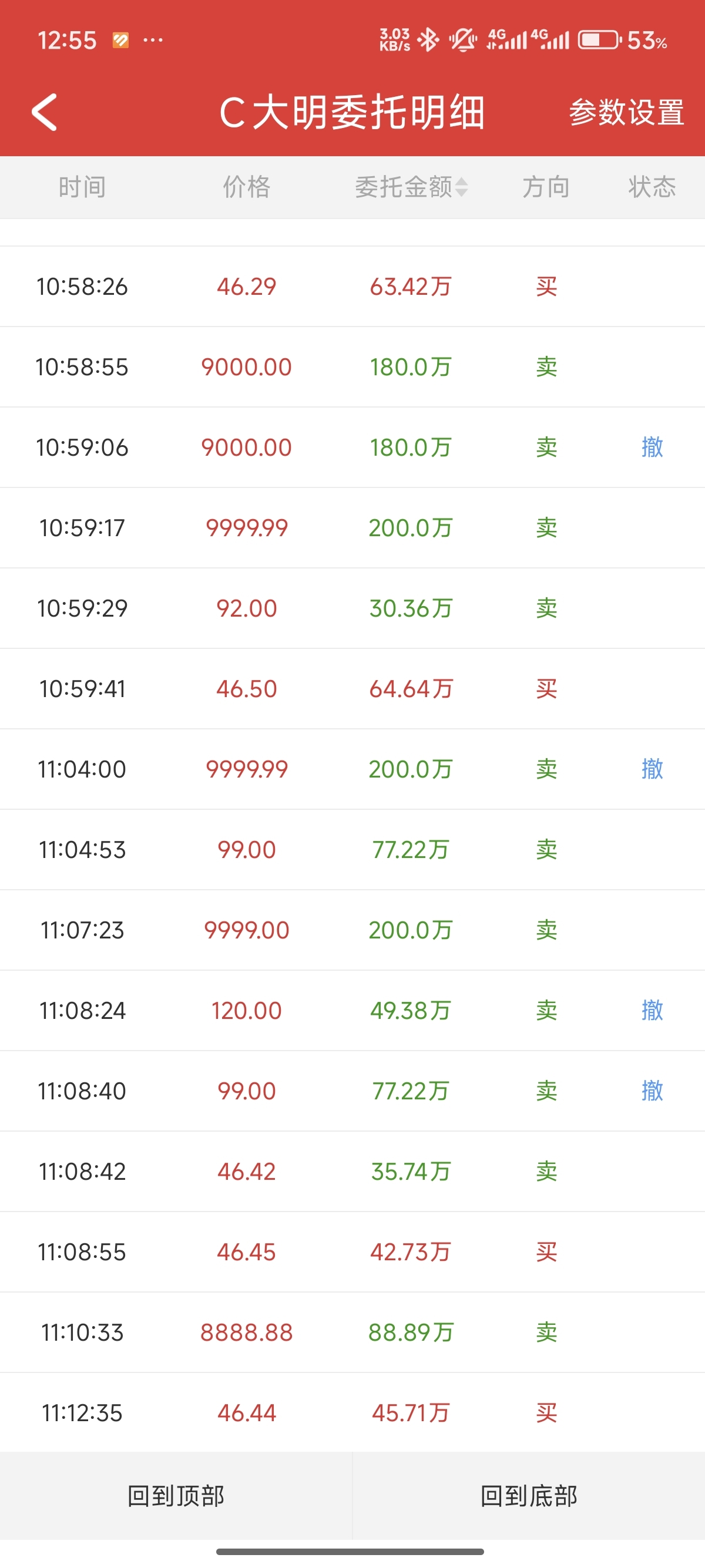Tap the orange notification icon

tap(120, 41)
